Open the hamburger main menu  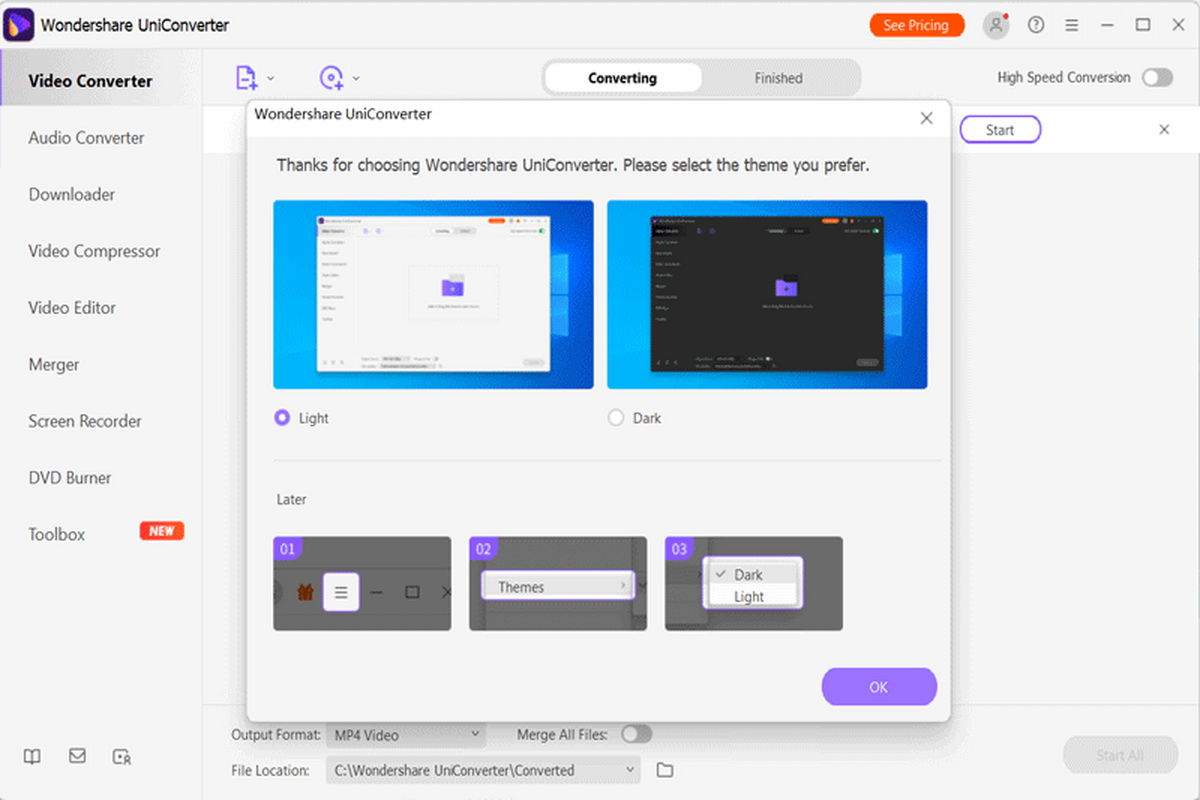1072,25
